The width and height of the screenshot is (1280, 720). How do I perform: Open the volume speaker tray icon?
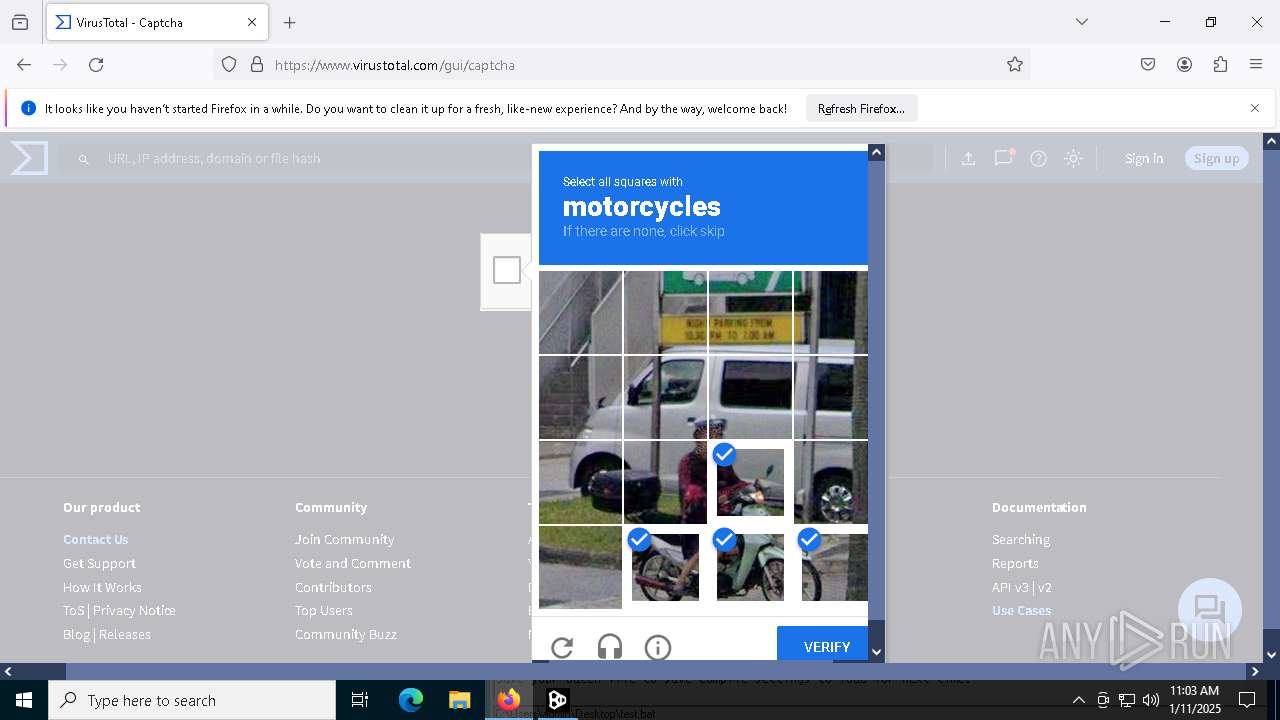1151,700
